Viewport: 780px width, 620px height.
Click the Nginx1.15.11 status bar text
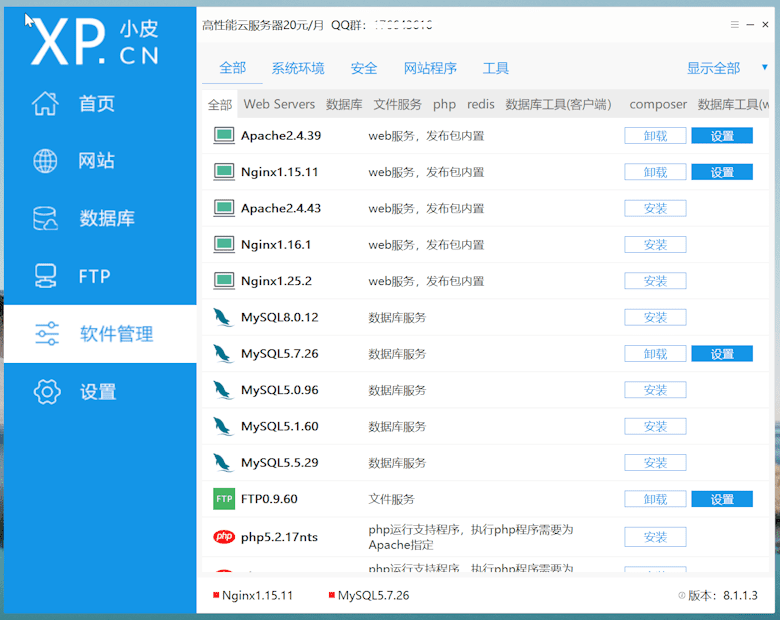point(257,595)
